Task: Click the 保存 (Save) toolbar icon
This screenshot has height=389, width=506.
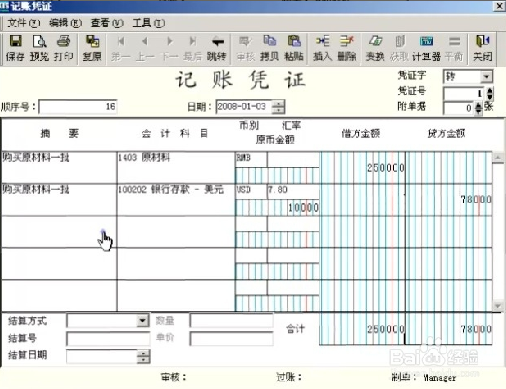Action: [15, 41]
